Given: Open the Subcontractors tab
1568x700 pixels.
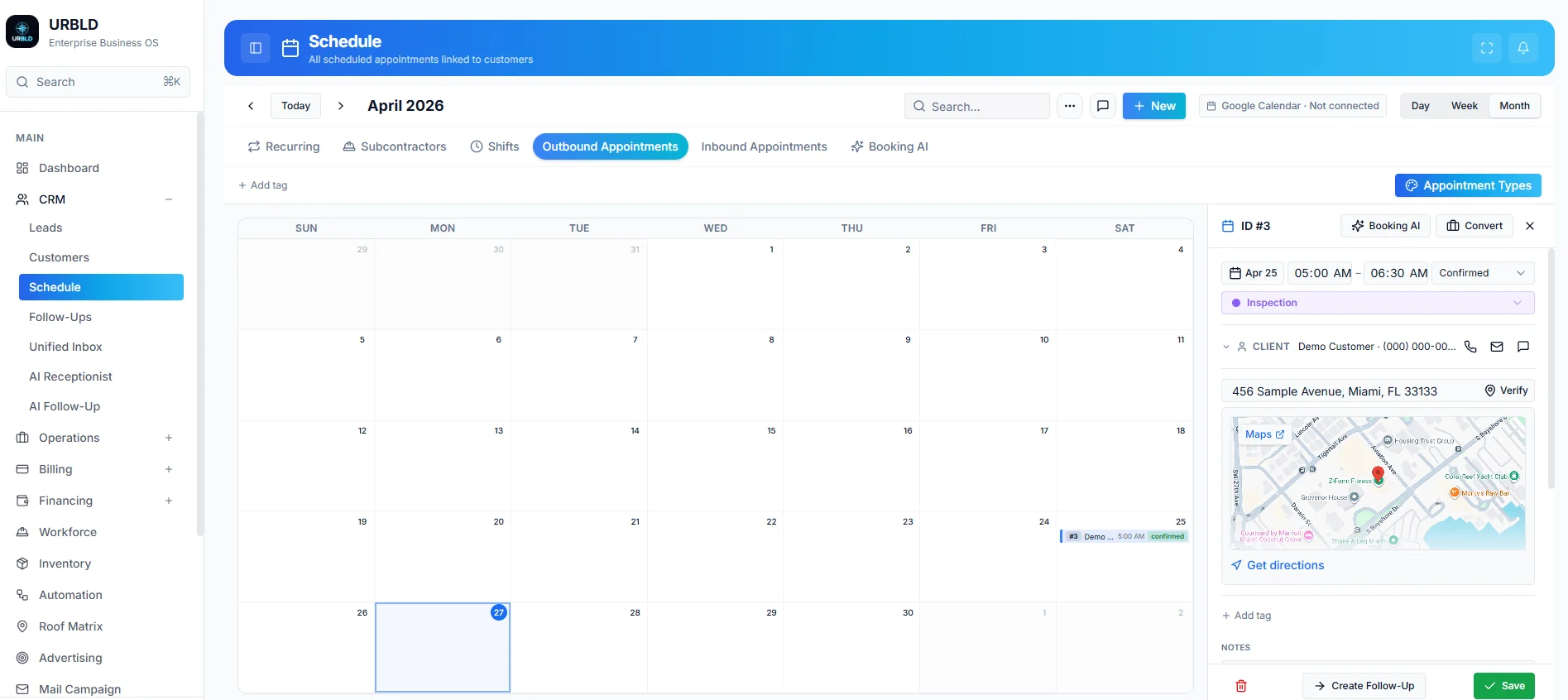Looking at the screenshot, I should click(x=395, y=146).
